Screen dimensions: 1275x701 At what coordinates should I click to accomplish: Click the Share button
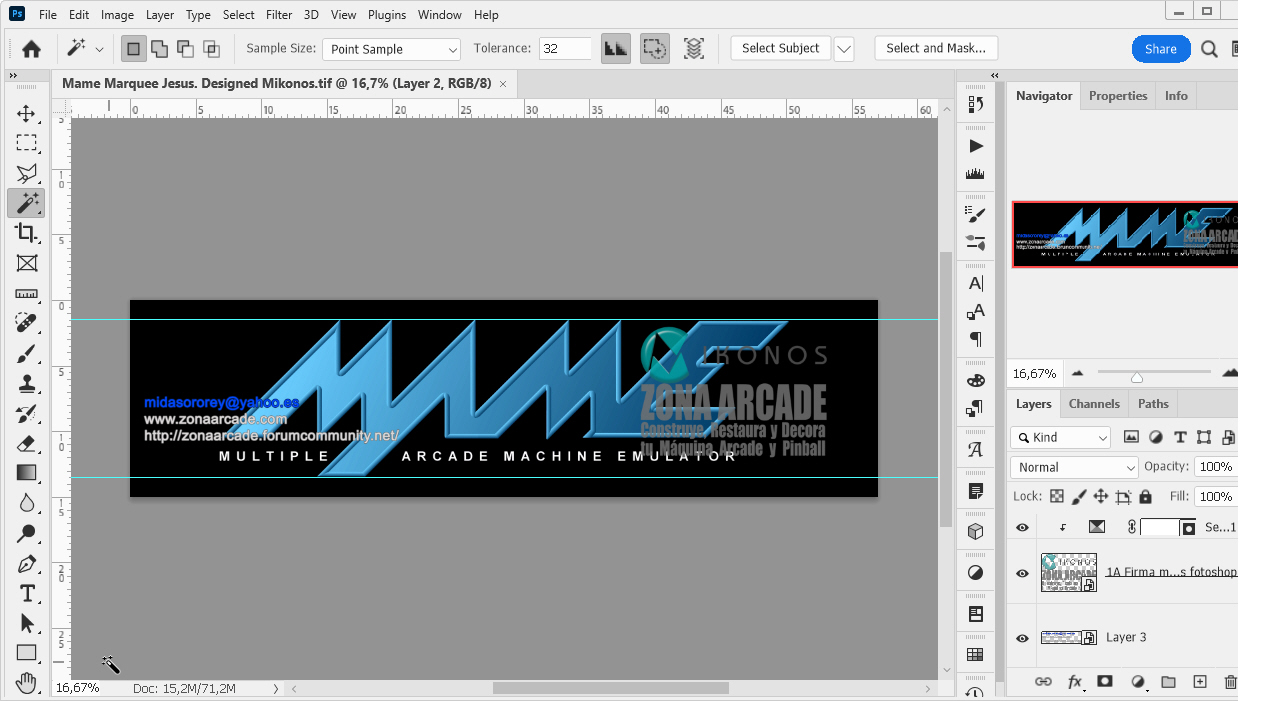pyautogui.click(x=1160, y=49)
